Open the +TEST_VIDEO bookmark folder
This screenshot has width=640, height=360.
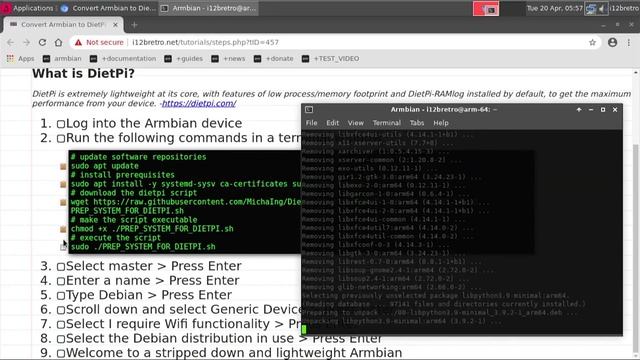coord(331,59)
